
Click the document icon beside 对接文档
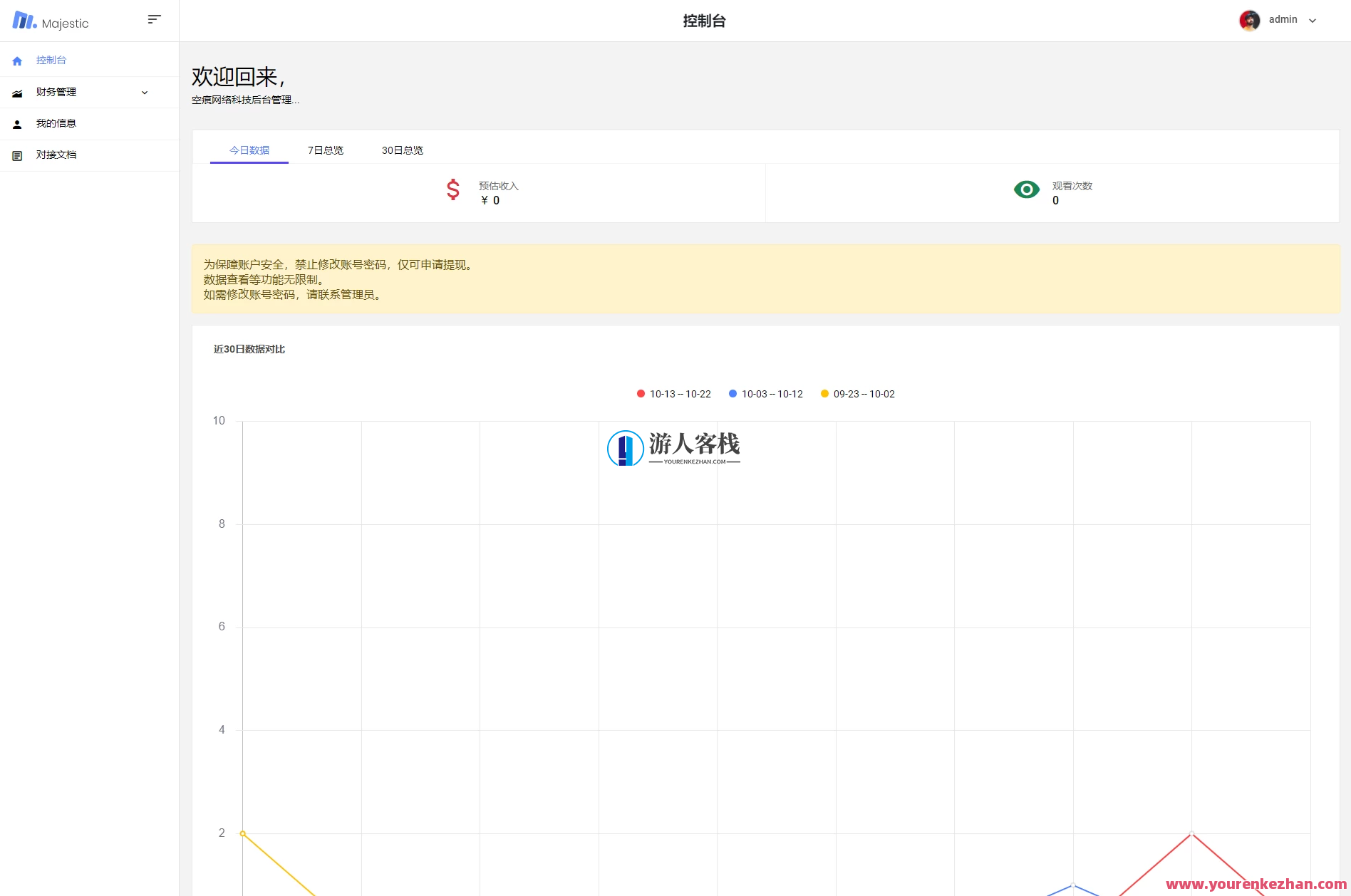click(x=17, y=155)
